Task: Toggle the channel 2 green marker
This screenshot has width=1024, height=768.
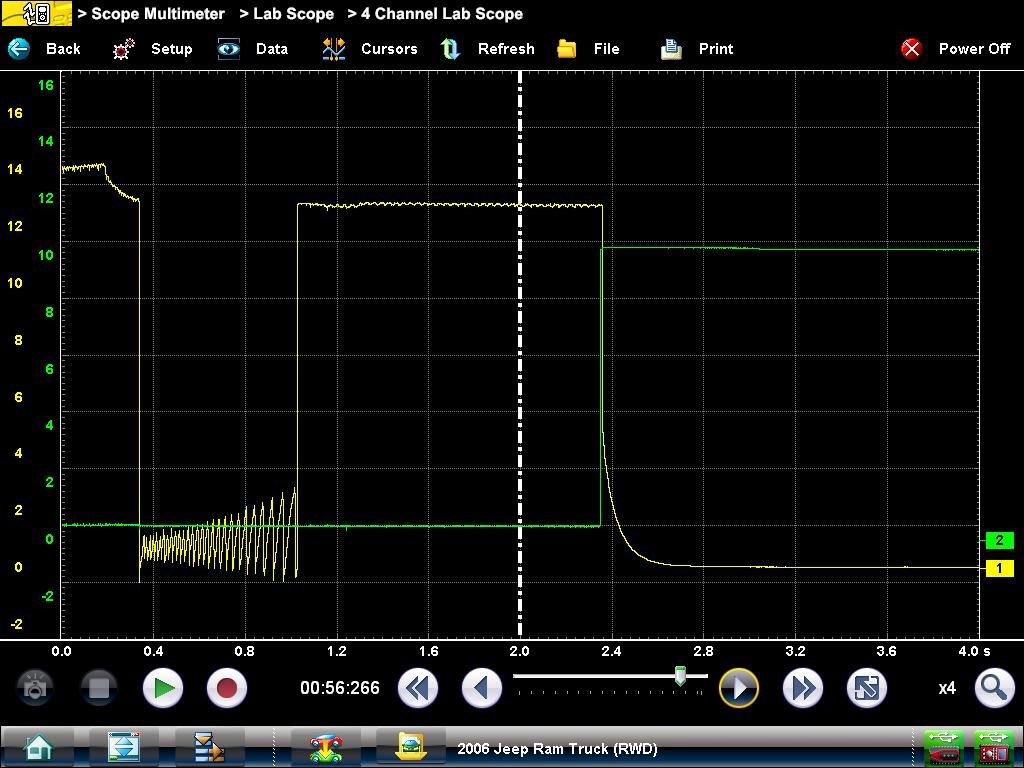Action: coord(999,540)
